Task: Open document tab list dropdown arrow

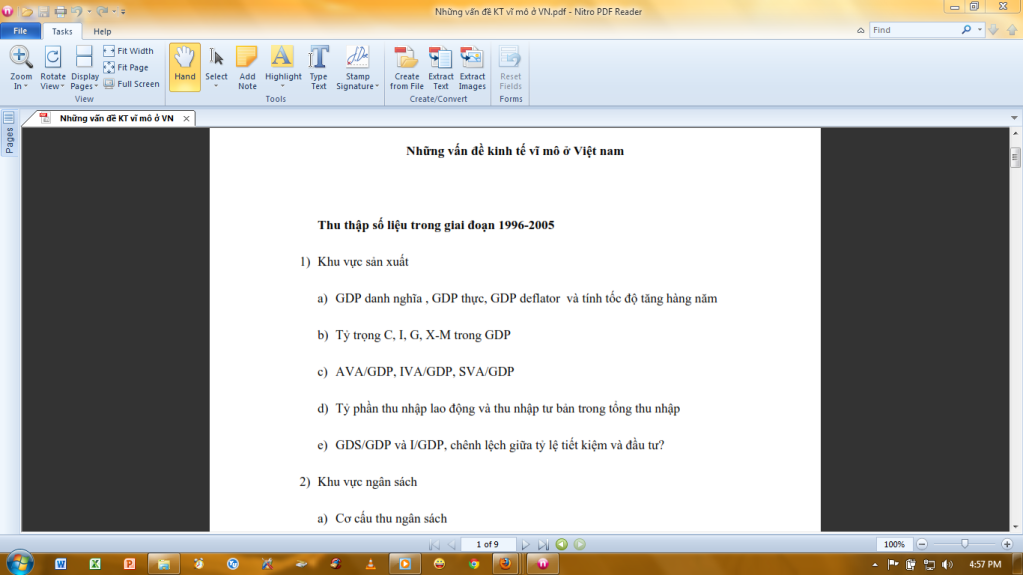Action: [x=1014, y=118]
